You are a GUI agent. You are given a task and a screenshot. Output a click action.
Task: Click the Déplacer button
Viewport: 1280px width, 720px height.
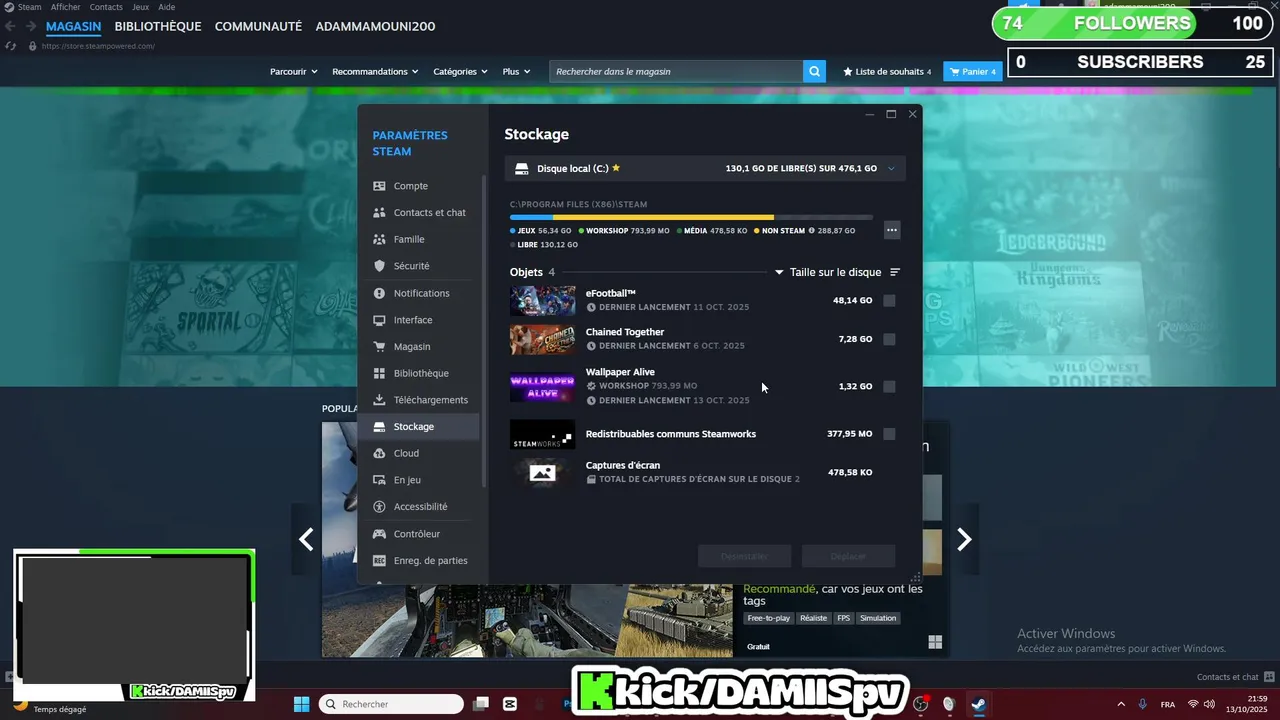[x=848, y=556]
